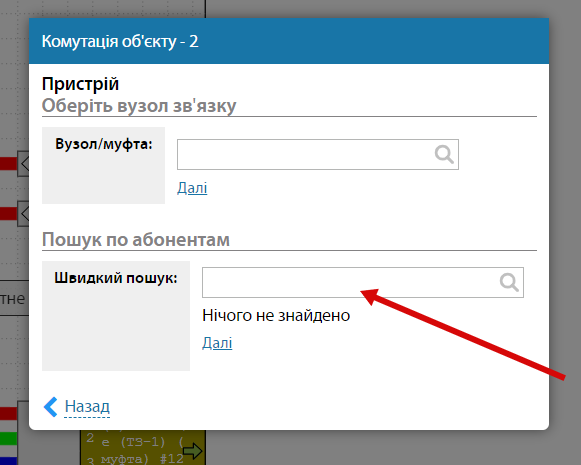Click magnifier icon in Вузол/муфта field
The height and width of the screenshot is (465, 581).
pyautogui.click(x=444, y=154)
